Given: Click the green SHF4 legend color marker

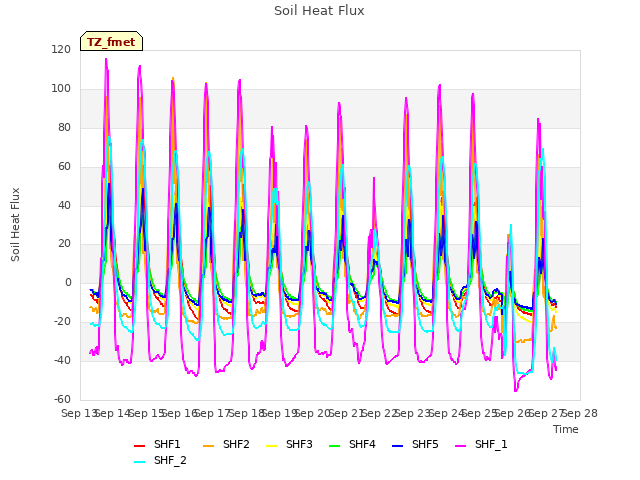Looking at the screenshot, I should (x=335, y=446).
